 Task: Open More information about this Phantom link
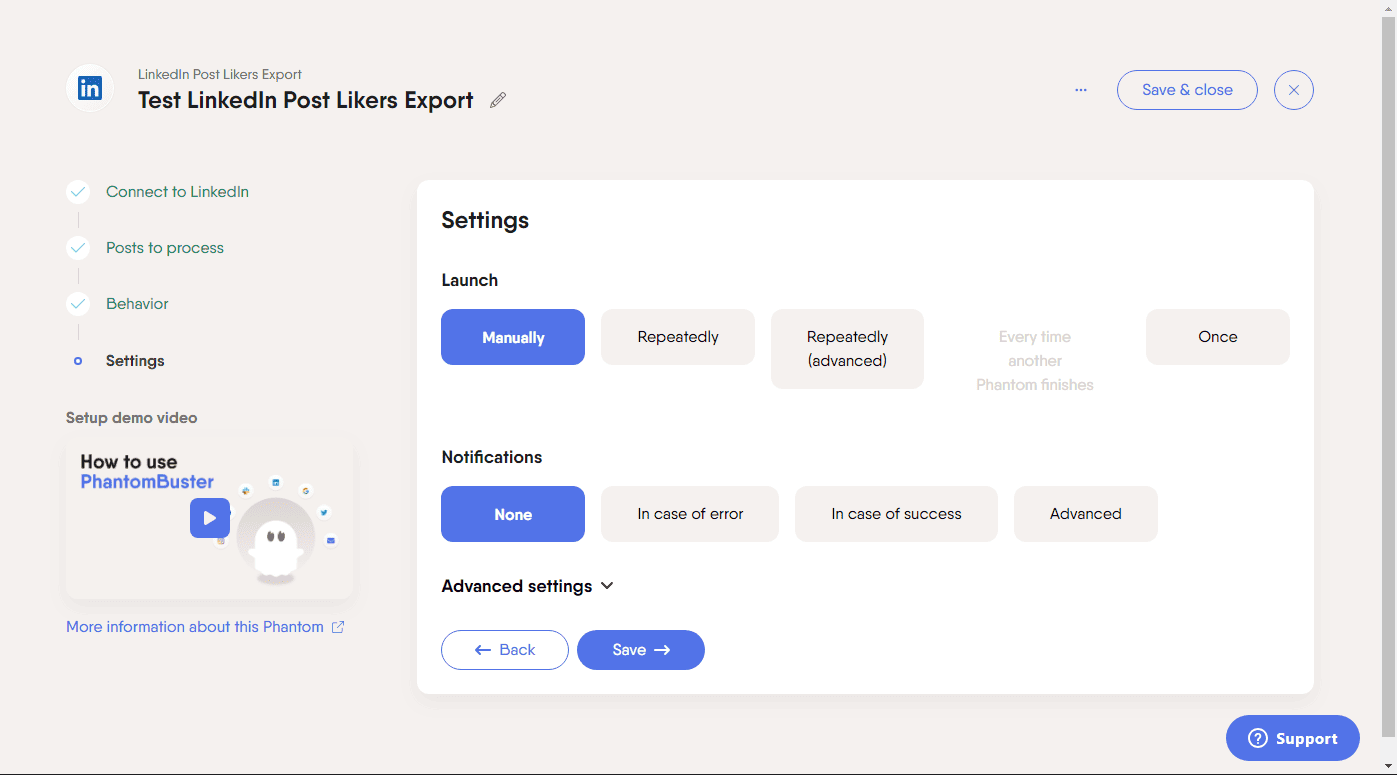click(205, 627)
